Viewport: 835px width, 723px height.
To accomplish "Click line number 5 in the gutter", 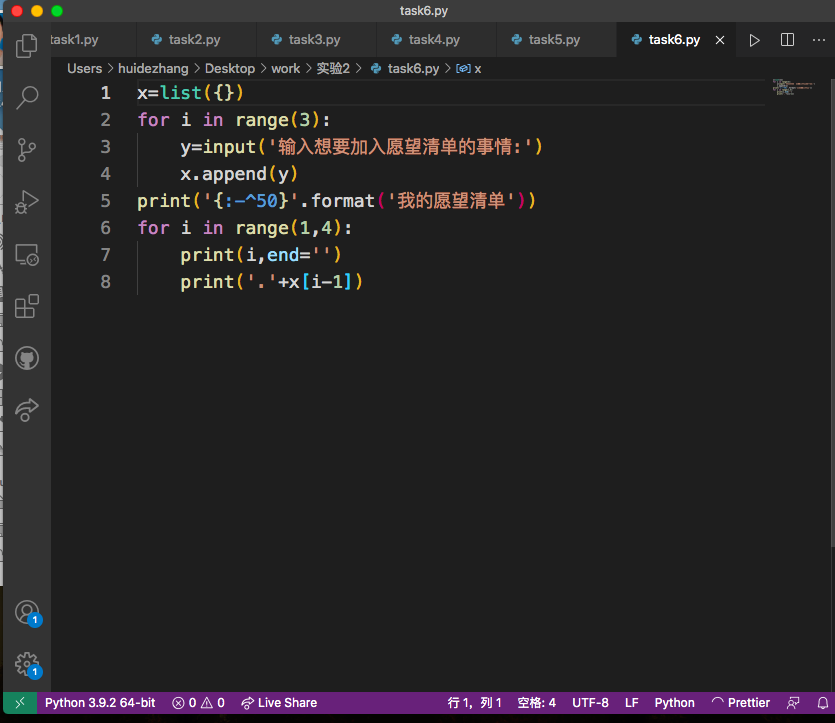I will coord(105,201).
